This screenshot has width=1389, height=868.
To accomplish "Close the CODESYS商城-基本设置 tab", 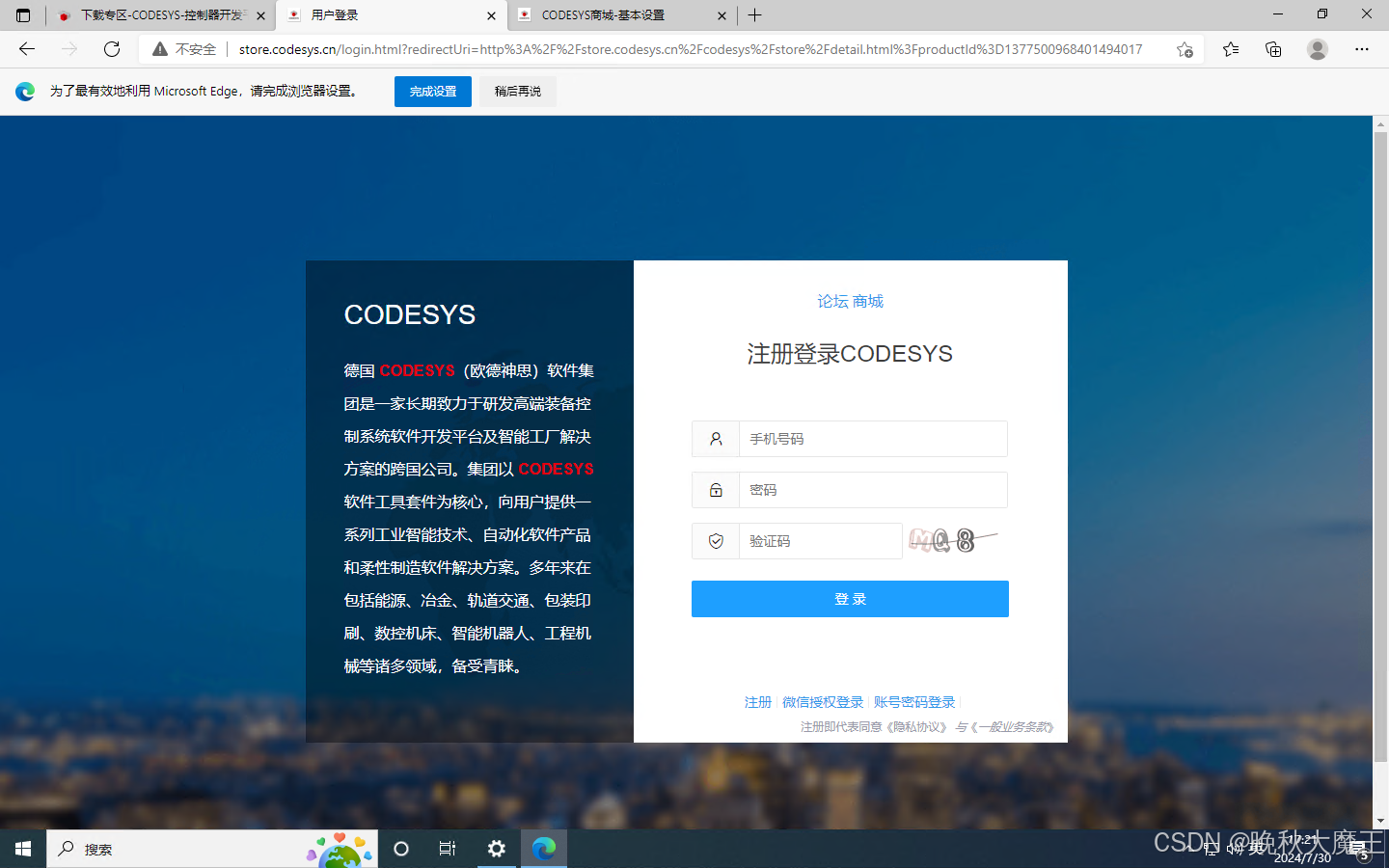I will point(722,15).
